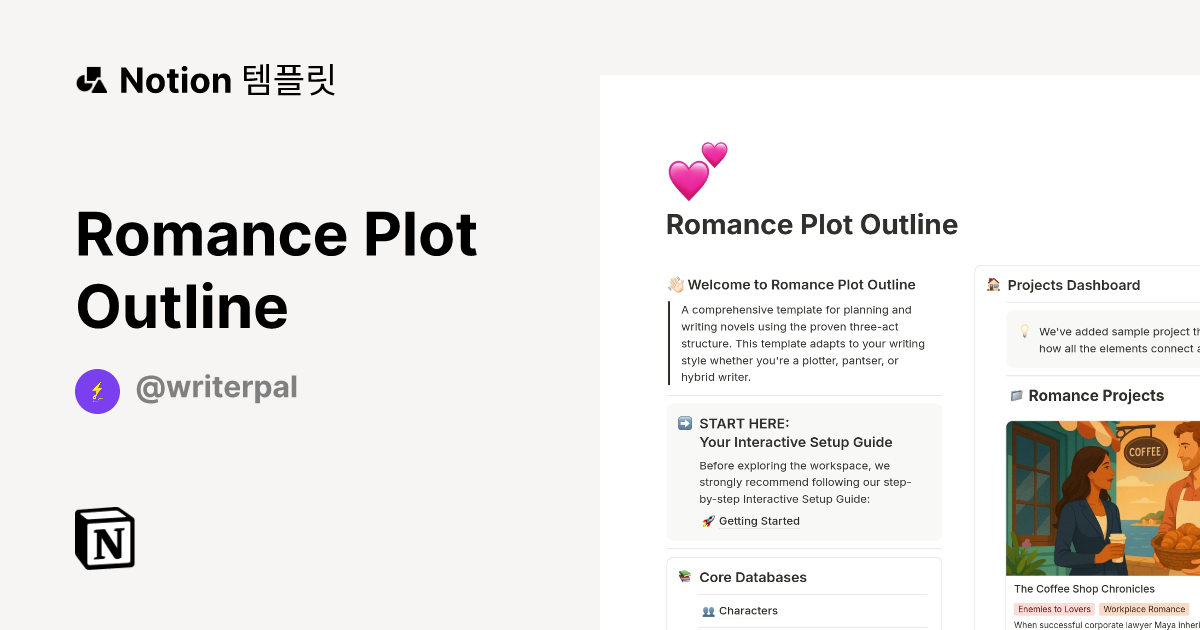Click the Notion logo beside 템플릿 text
Screen dimensions: 1200x630
92,80
